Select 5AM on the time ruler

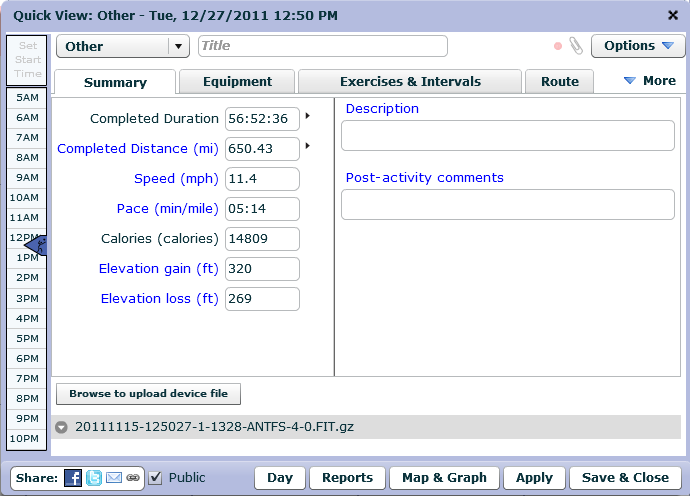tap(27, 98)
